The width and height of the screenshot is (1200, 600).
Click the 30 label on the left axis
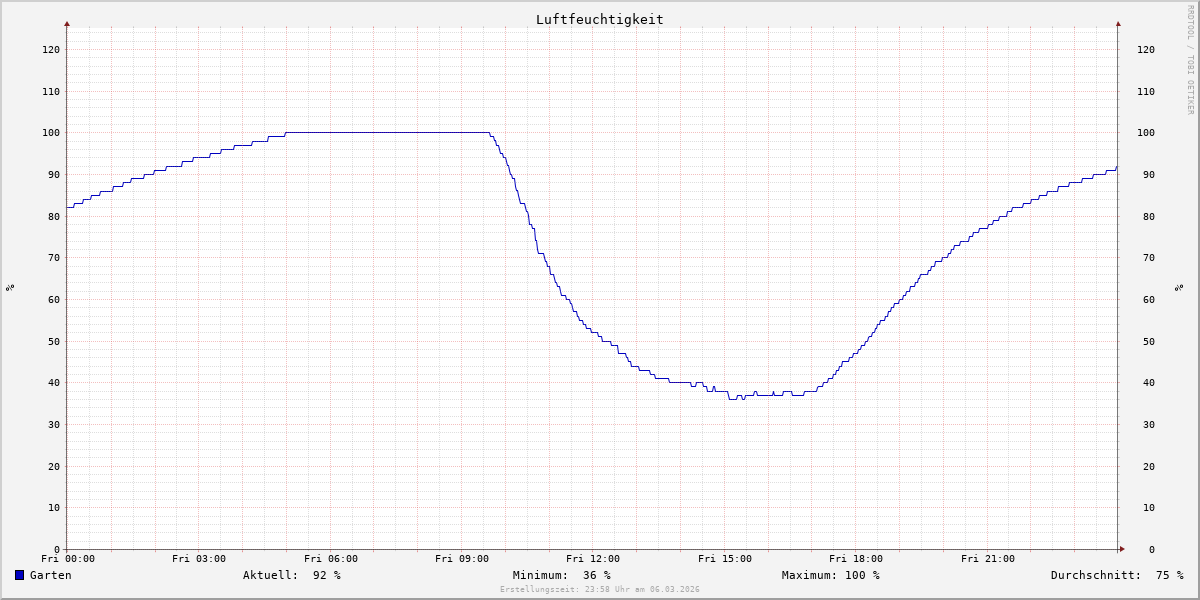(x=54, y=424)
